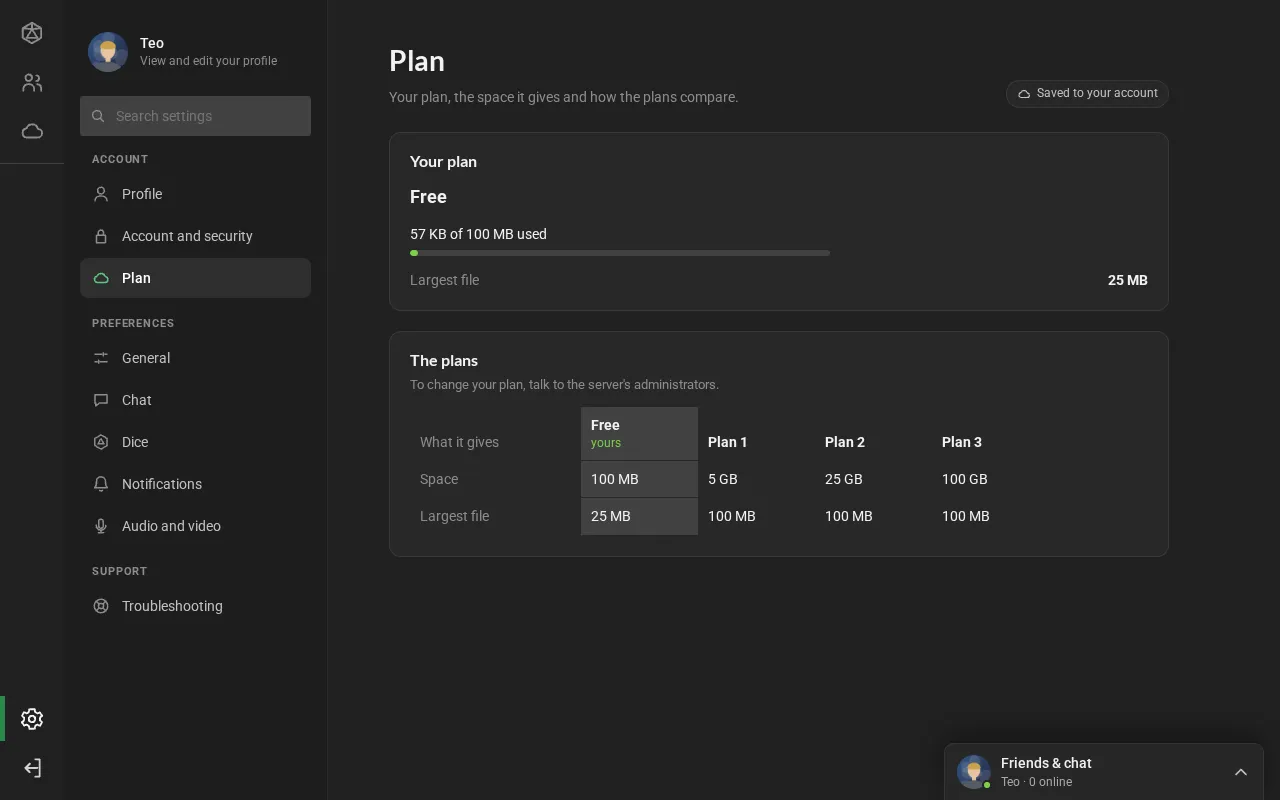
Task: Click '57 KB of 100 MB used' text
Action: (478, 234)
